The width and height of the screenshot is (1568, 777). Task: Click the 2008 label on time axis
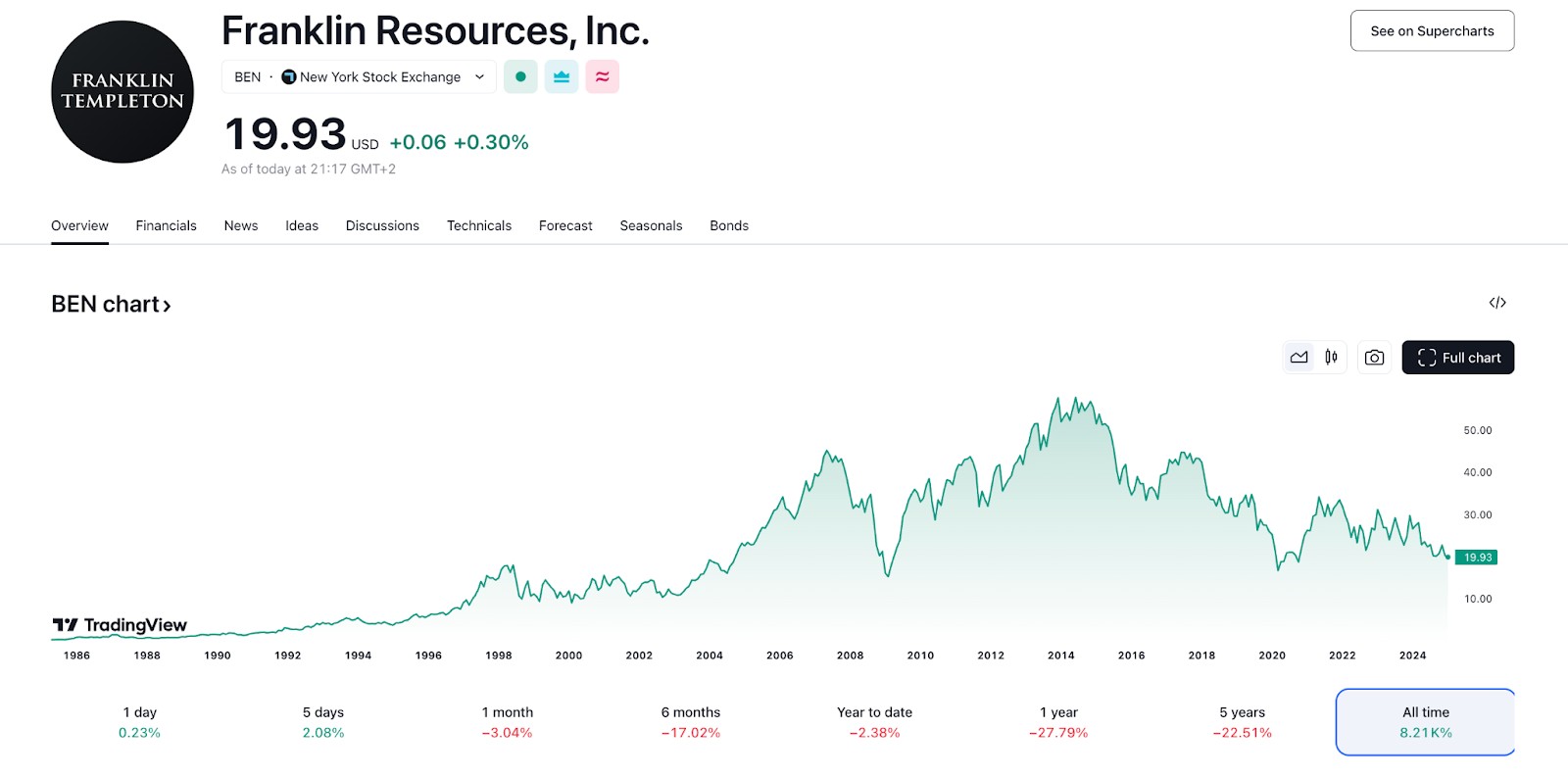(x=851, y=656)
